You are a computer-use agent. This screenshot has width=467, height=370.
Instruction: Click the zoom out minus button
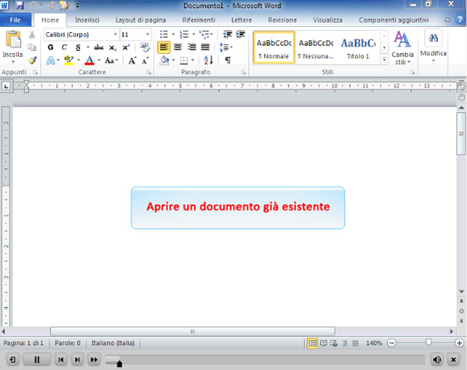click(392, 343)
